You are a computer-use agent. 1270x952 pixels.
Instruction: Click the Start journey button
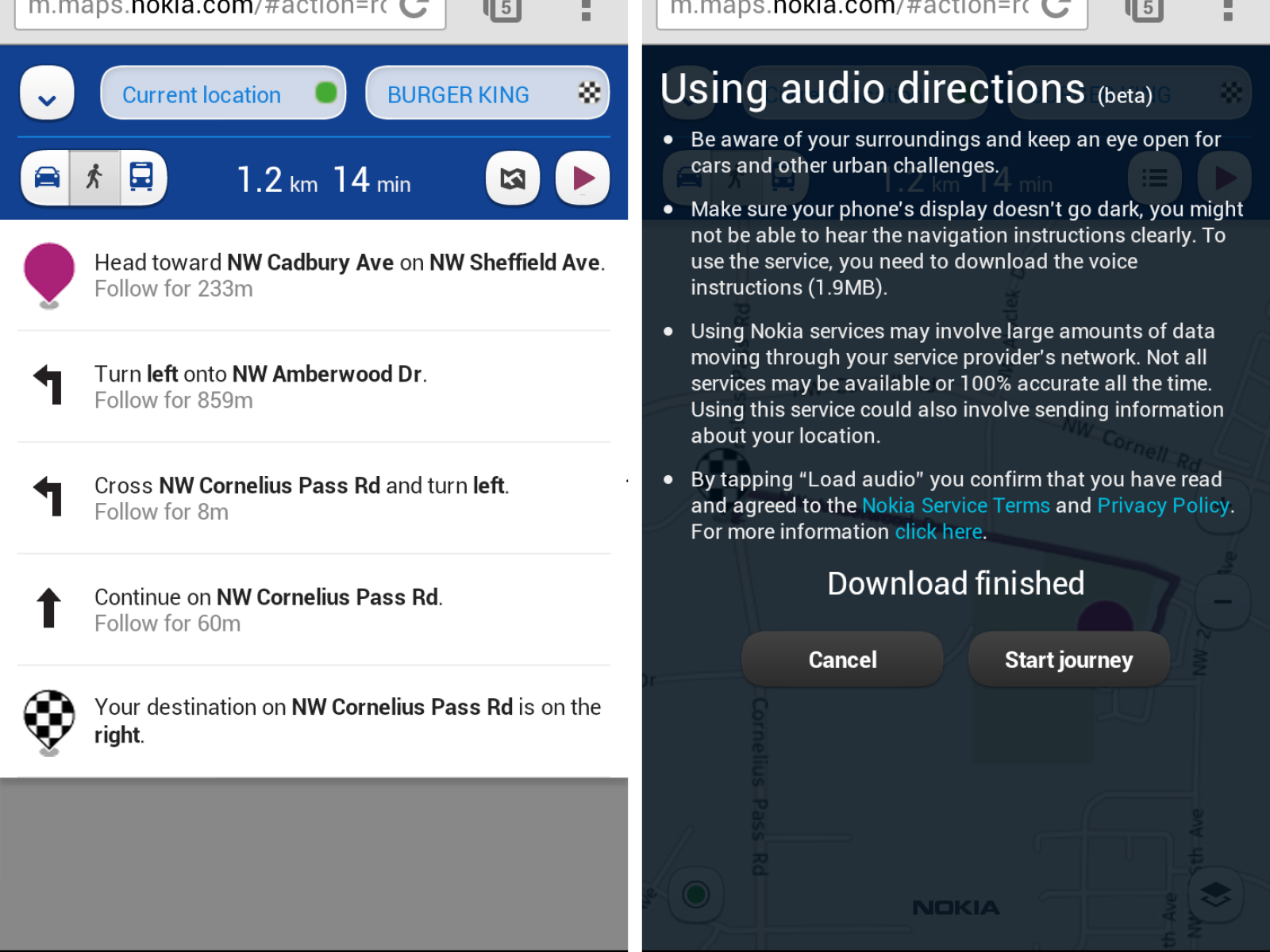(x=1068, y=659)
